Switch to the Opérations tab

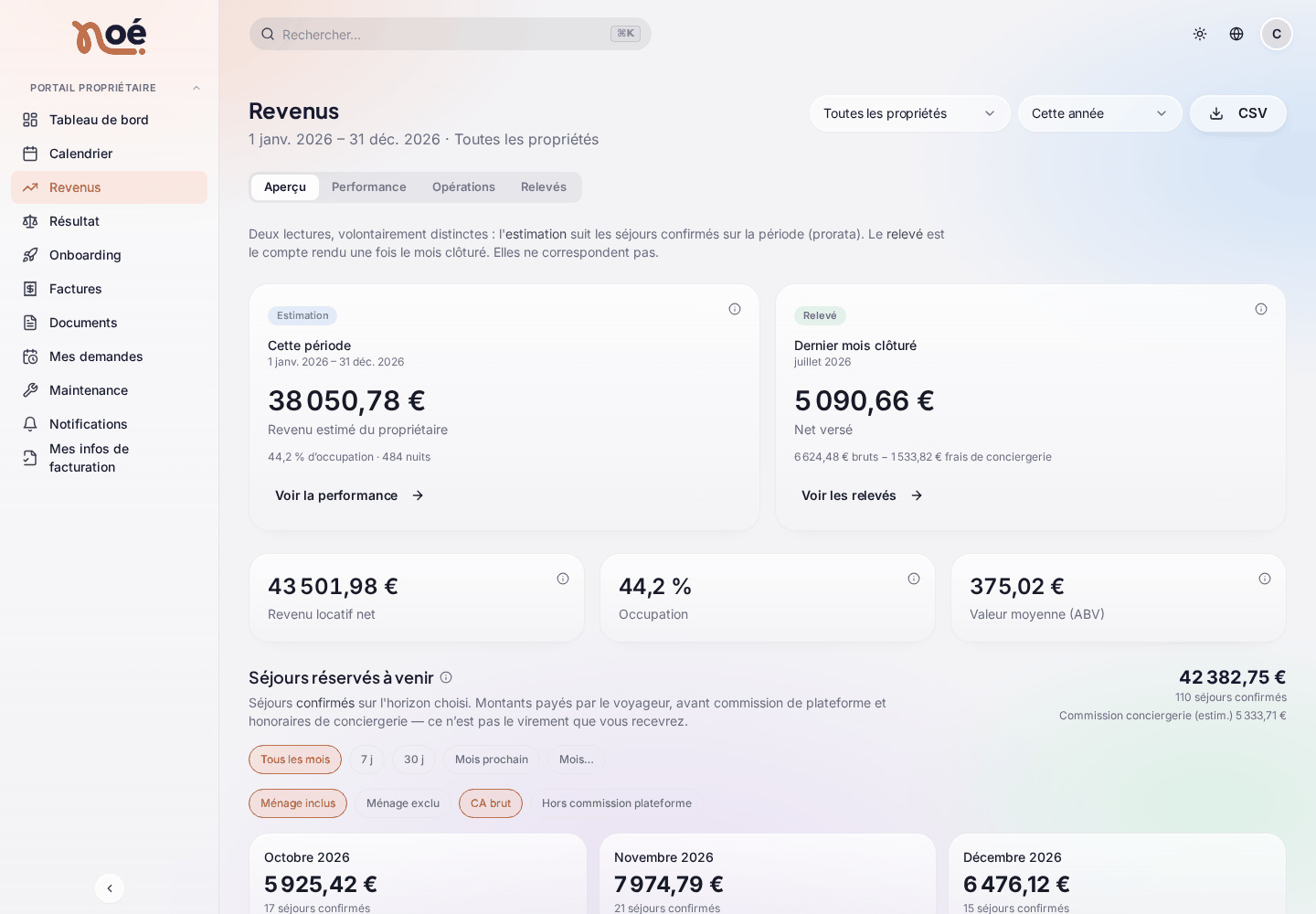pos(463,187)
